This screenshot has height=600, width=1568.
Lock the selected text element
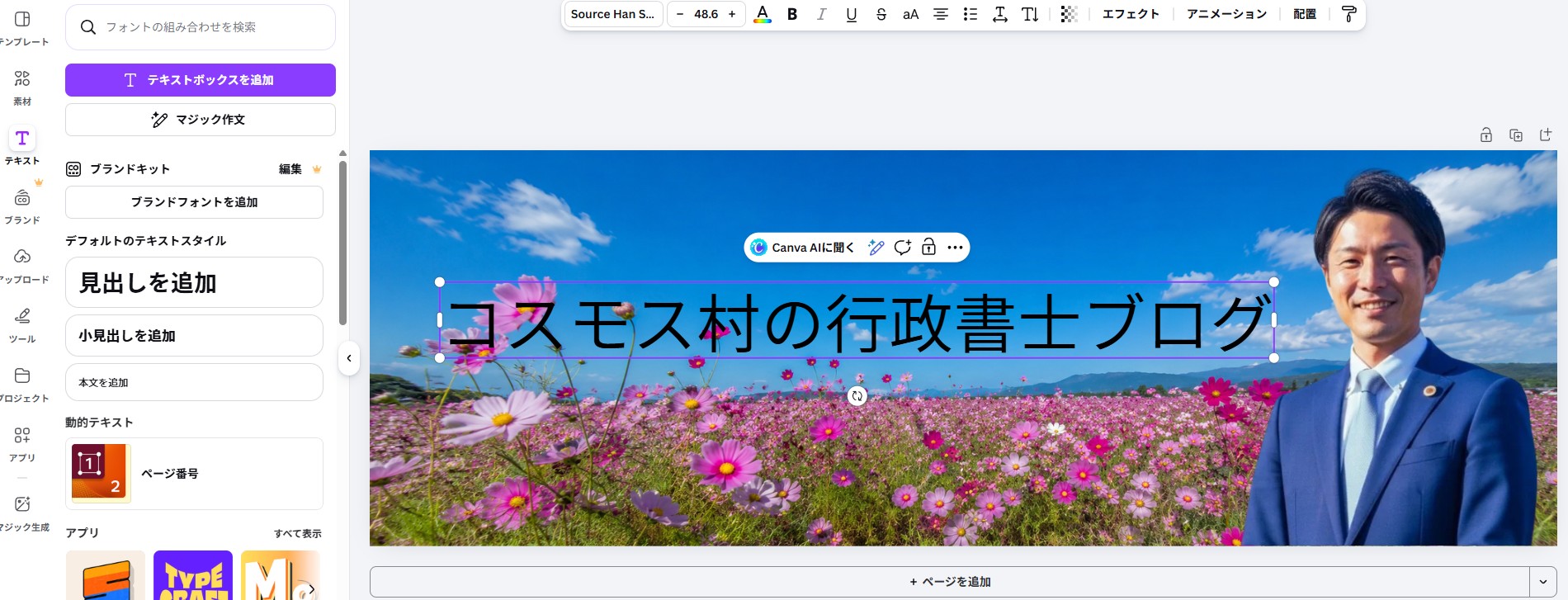pos(928,248)
